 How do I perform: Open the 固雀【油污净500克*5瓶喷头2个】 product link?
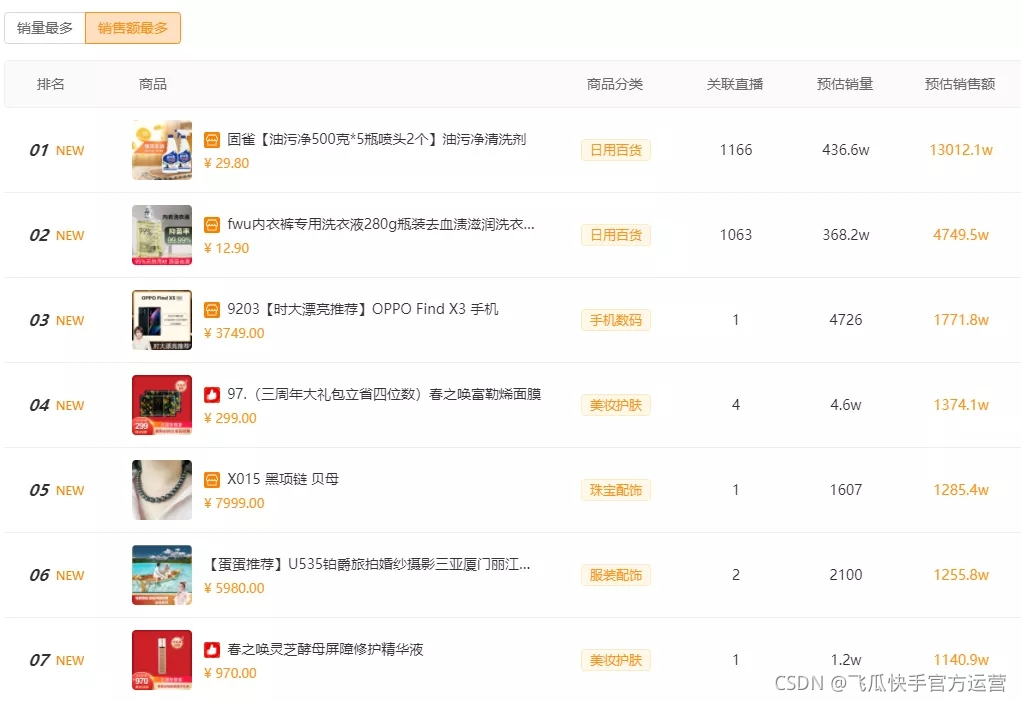[376, 139]
